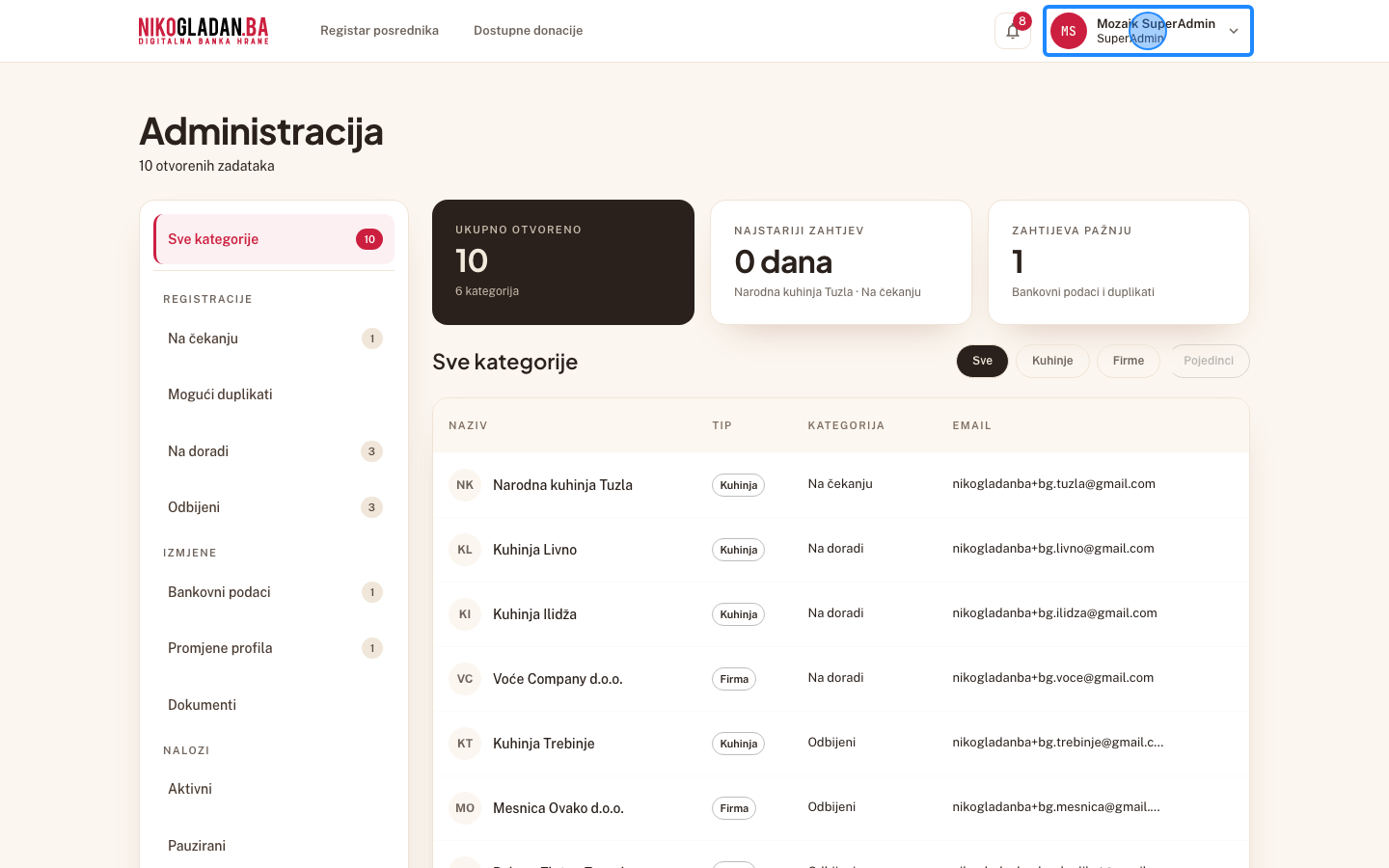Click the Naziv column header
Image resolution: width=1389 pixels, height=868 pixels.
point(468,425)
